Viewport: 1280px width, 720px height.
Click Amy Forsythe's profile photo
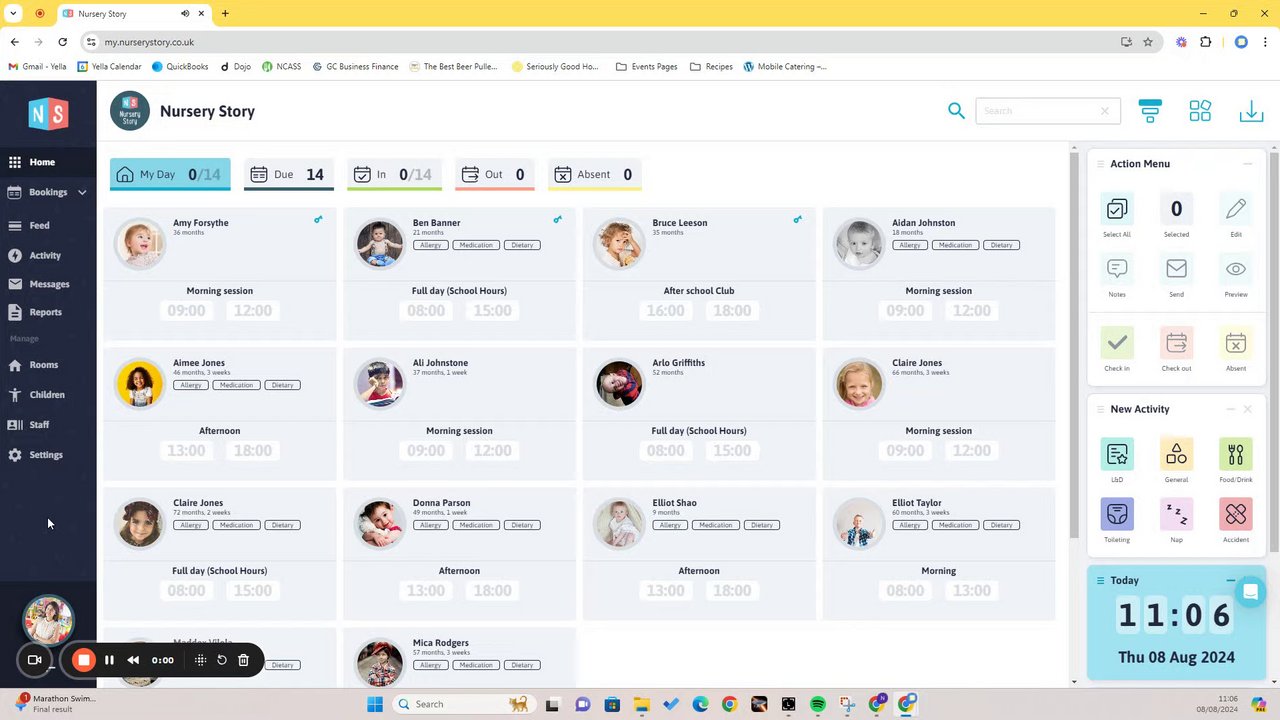[x=139, y=244]
